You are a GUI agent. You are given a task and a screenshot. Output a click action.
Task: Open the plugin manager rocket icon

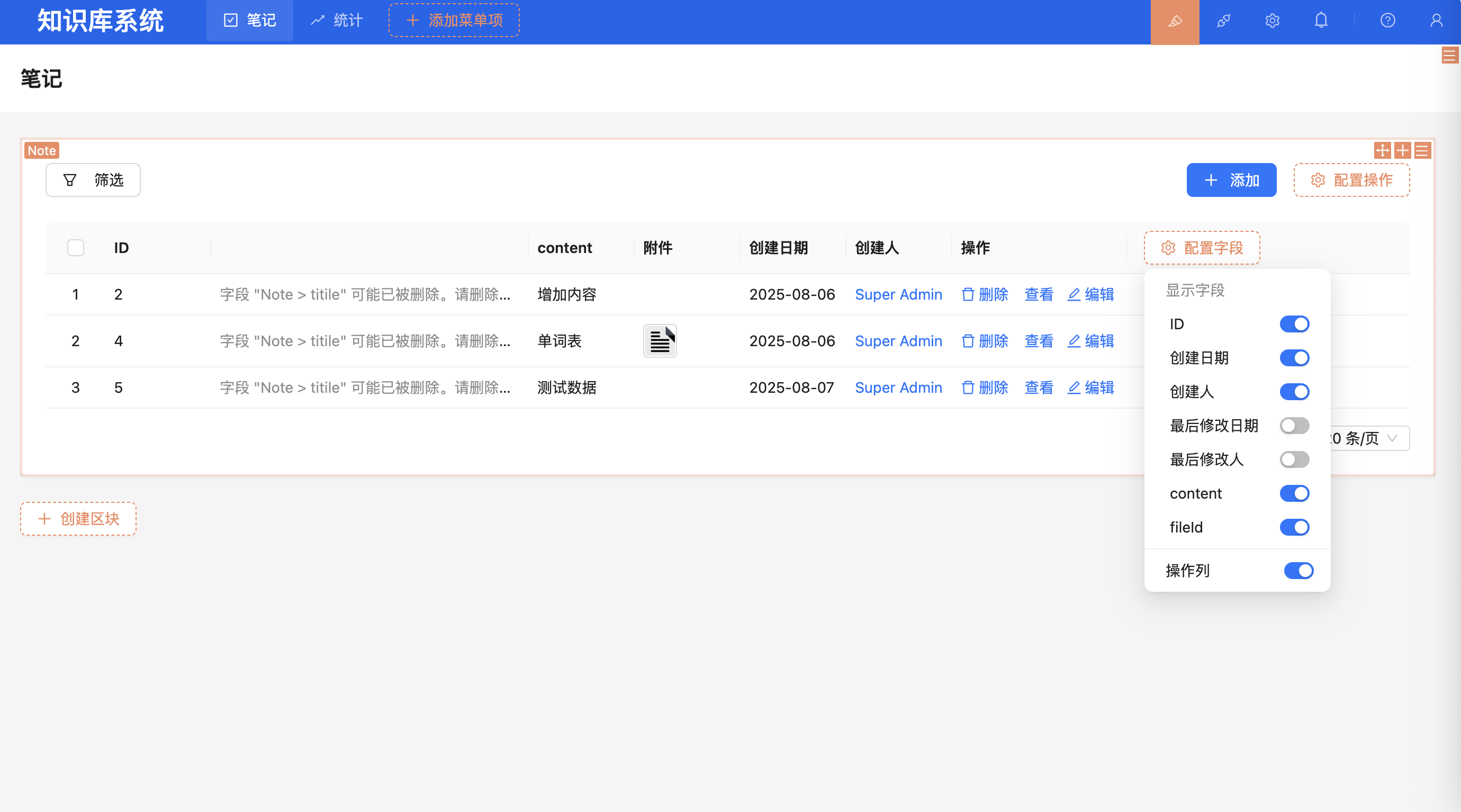coord(1223,22)
